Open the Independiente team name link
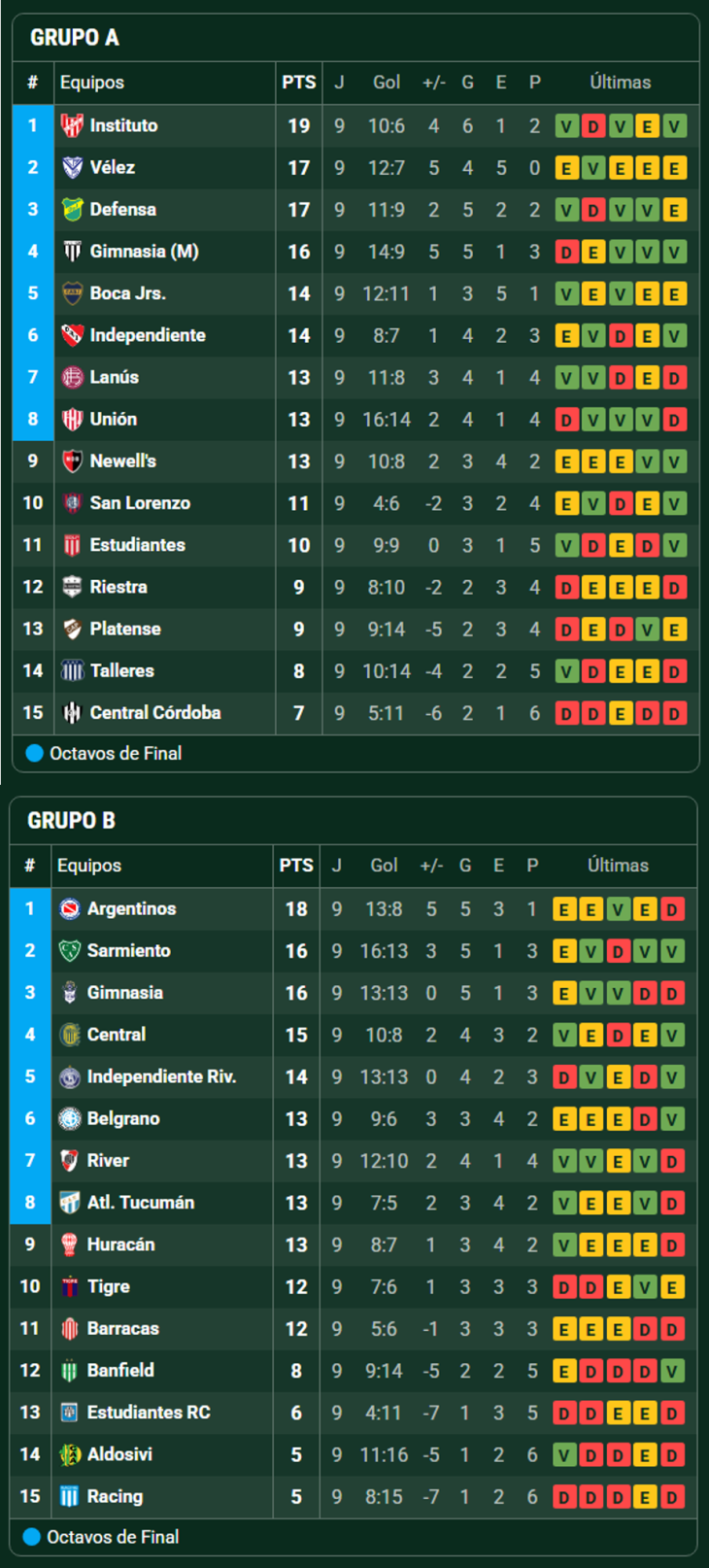Screen dimensions: 709x1568 148,335
